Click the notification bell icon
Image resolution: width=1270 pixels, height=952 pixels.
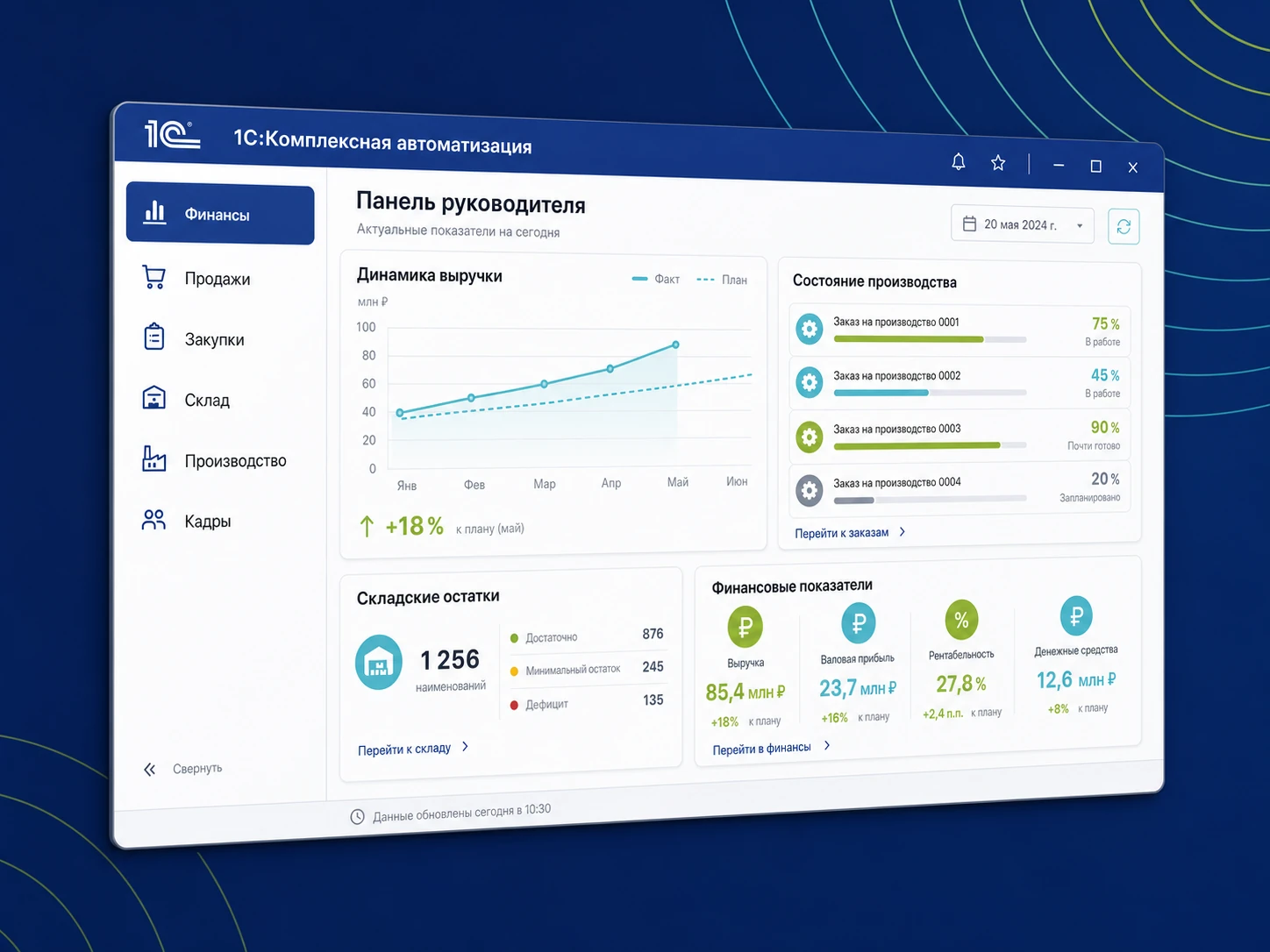coord(959,161)
